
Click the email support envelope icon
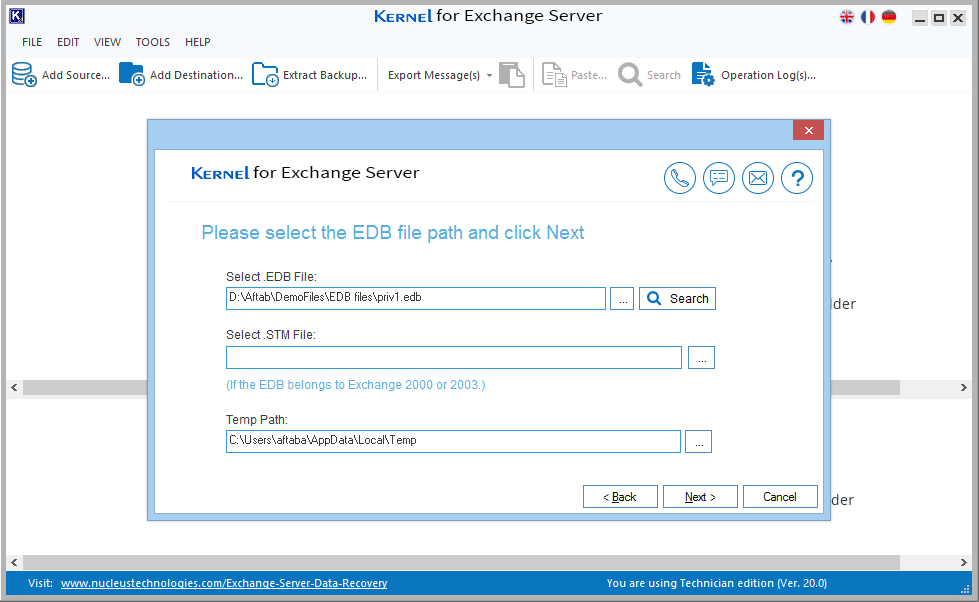(758, 178)
